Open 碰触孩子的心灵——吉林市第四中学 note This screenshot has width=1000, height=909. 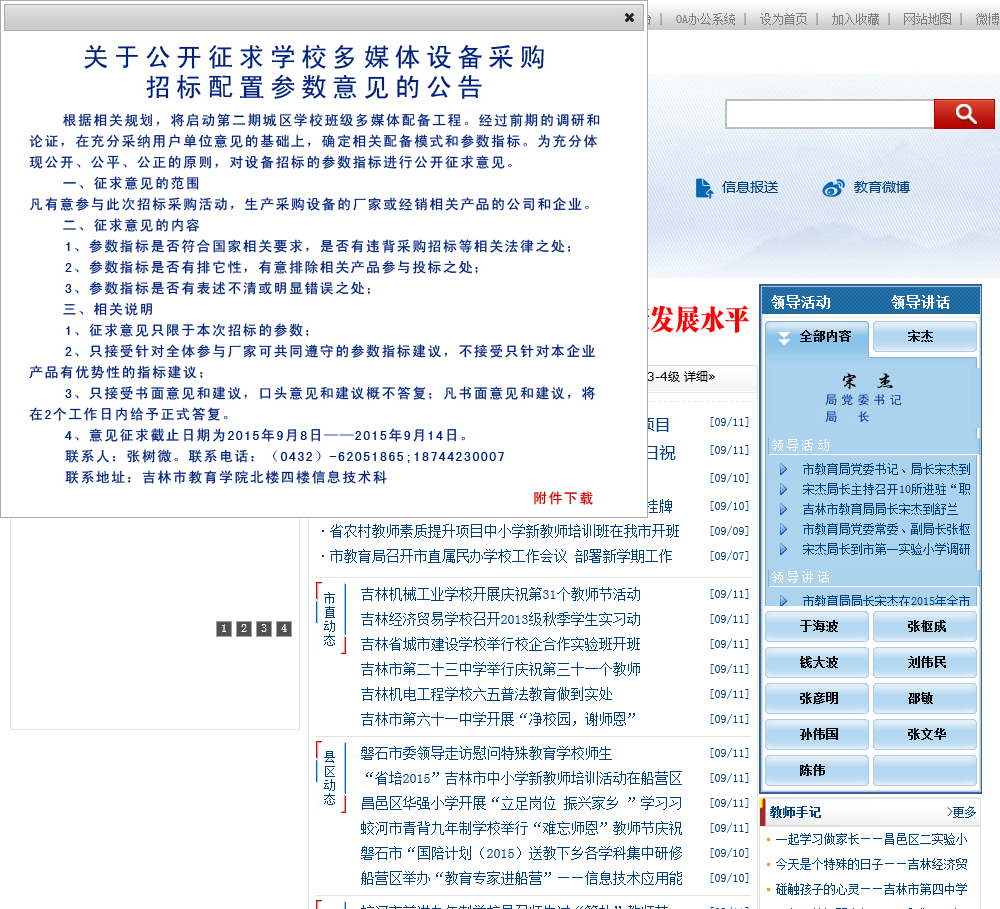[x=871, y=889]
